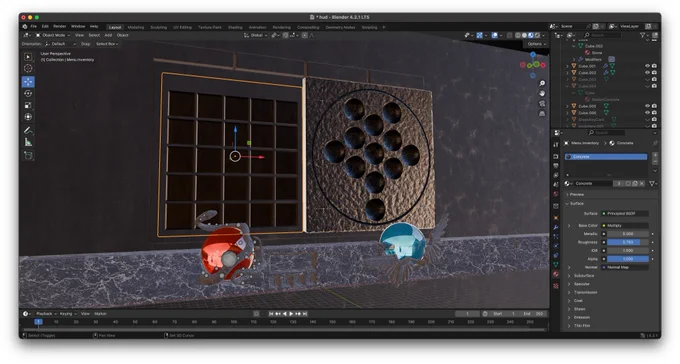Adjust the Metallic slider

[x=628, y=234]
